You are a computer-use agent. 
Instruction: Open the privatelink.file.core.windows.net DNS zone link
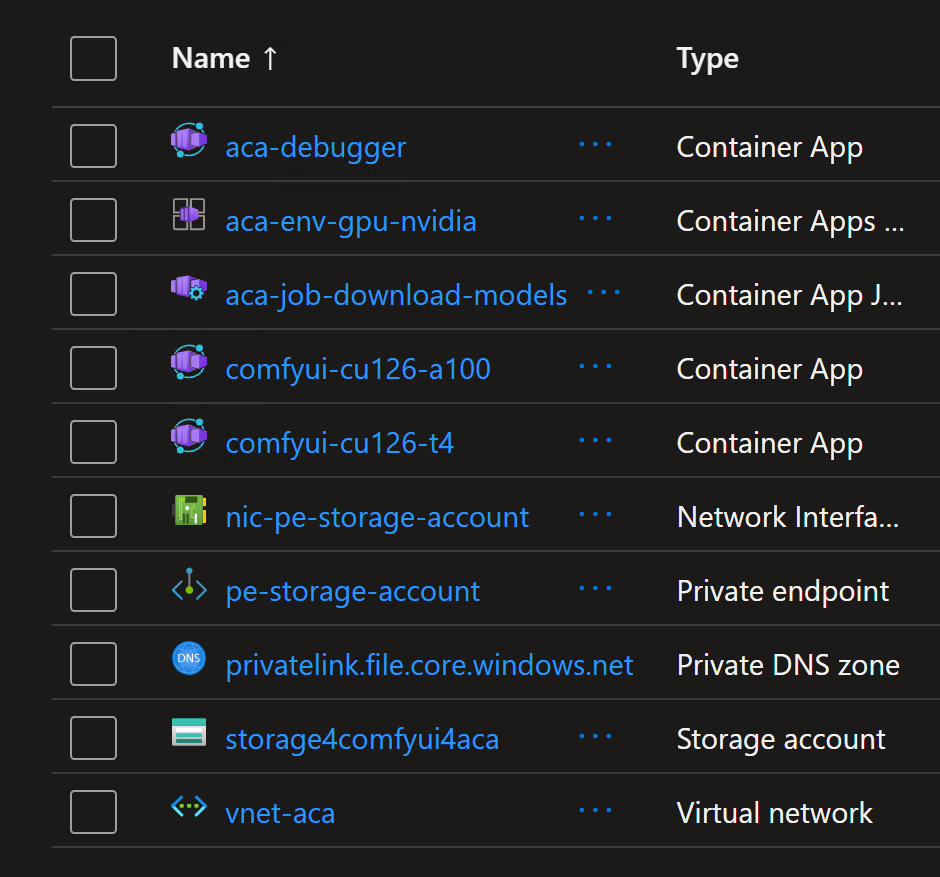point(429,666)
